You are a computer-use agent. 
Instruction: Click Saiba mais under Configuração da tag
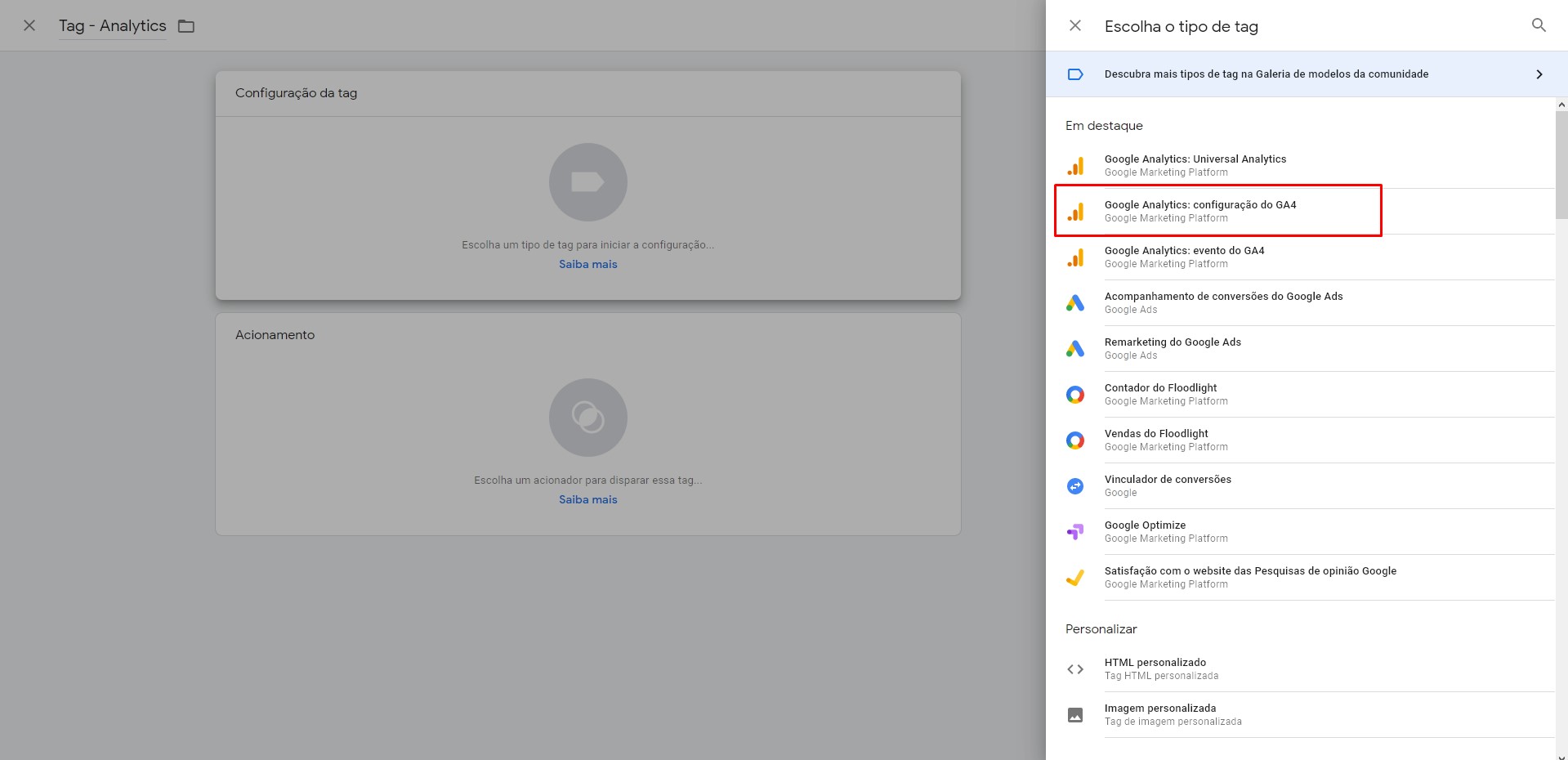(x=588, y=264)
